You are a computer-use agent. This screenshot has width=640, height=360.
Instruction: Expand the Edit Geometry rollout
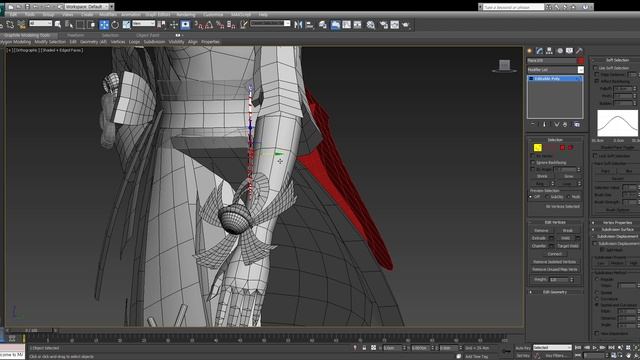click(x=555, y=292)
